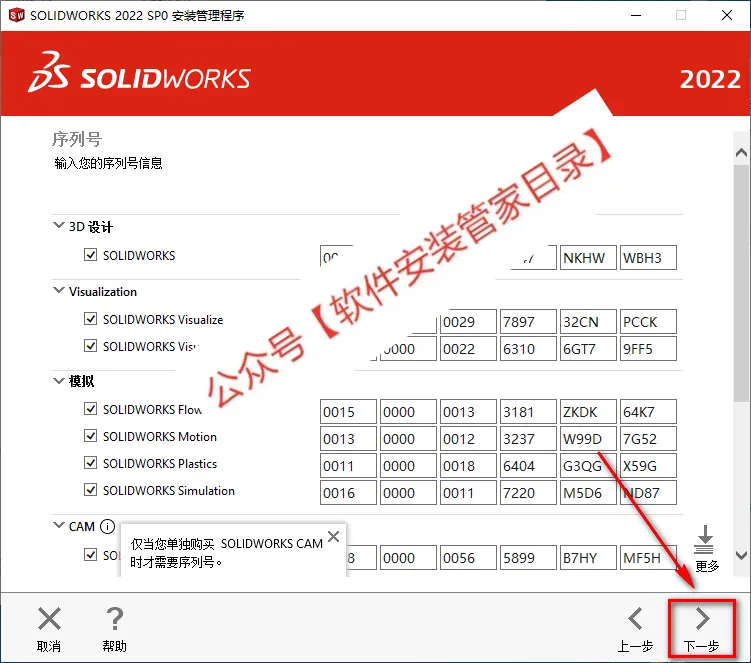Image resolution: width=751 pixels, height=663 pixels.
Task: Click the SOLIDWORKS app icon in title bar
Action: pos(16,15)
